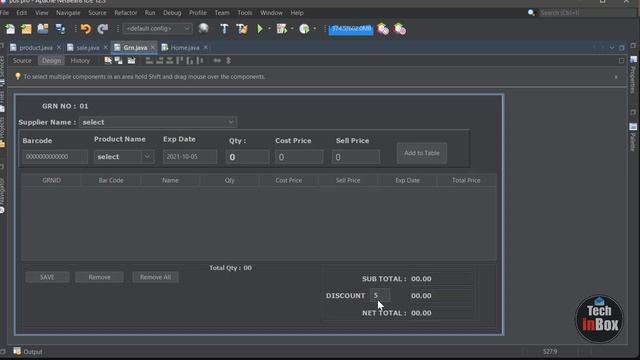Open the Navigate menu
640x360 pixels.
click(x=68, y=13)
